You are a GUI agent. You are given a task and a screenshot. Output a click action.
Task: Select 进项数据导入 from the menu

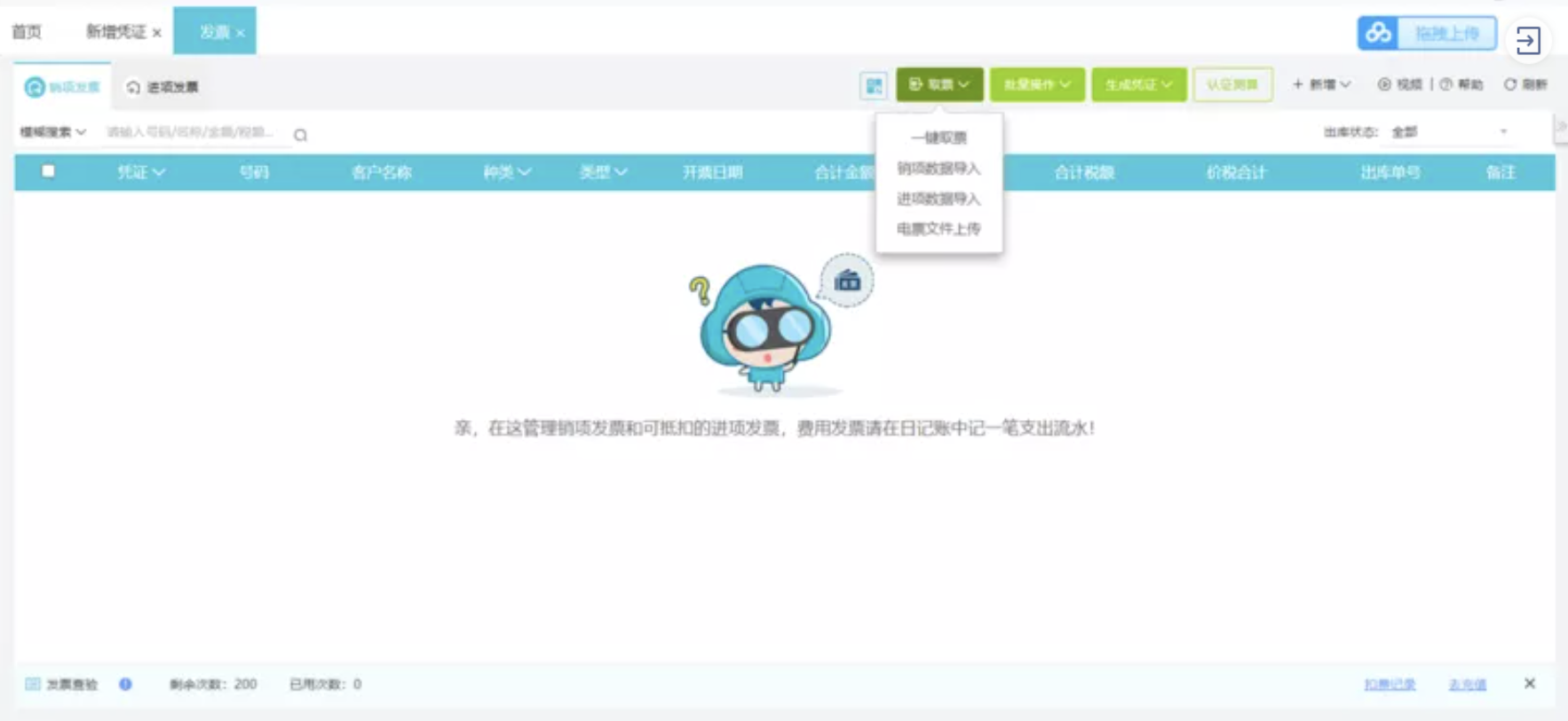click(938, 198)
